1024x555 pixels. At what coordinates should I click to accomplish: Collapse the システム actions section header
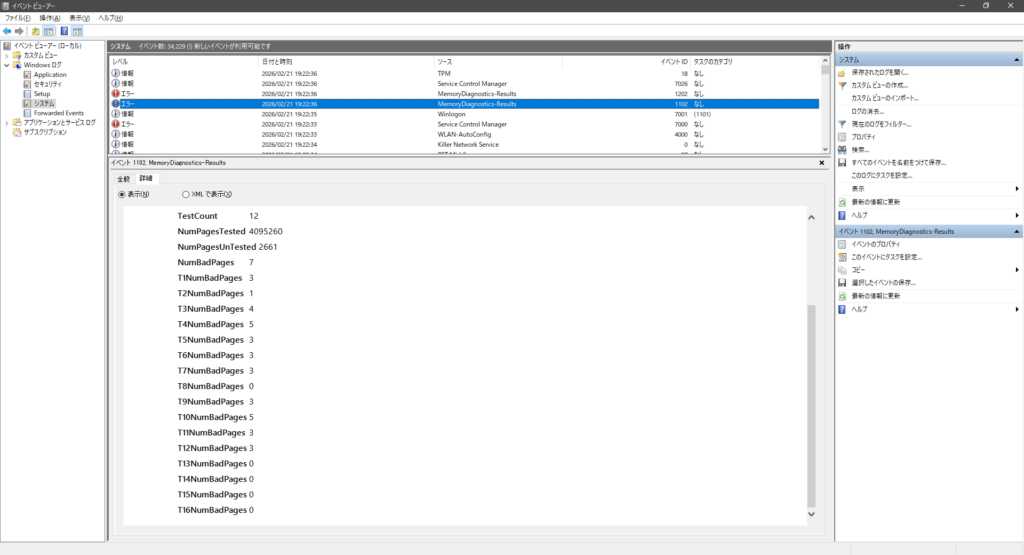tap(1016, 60)
